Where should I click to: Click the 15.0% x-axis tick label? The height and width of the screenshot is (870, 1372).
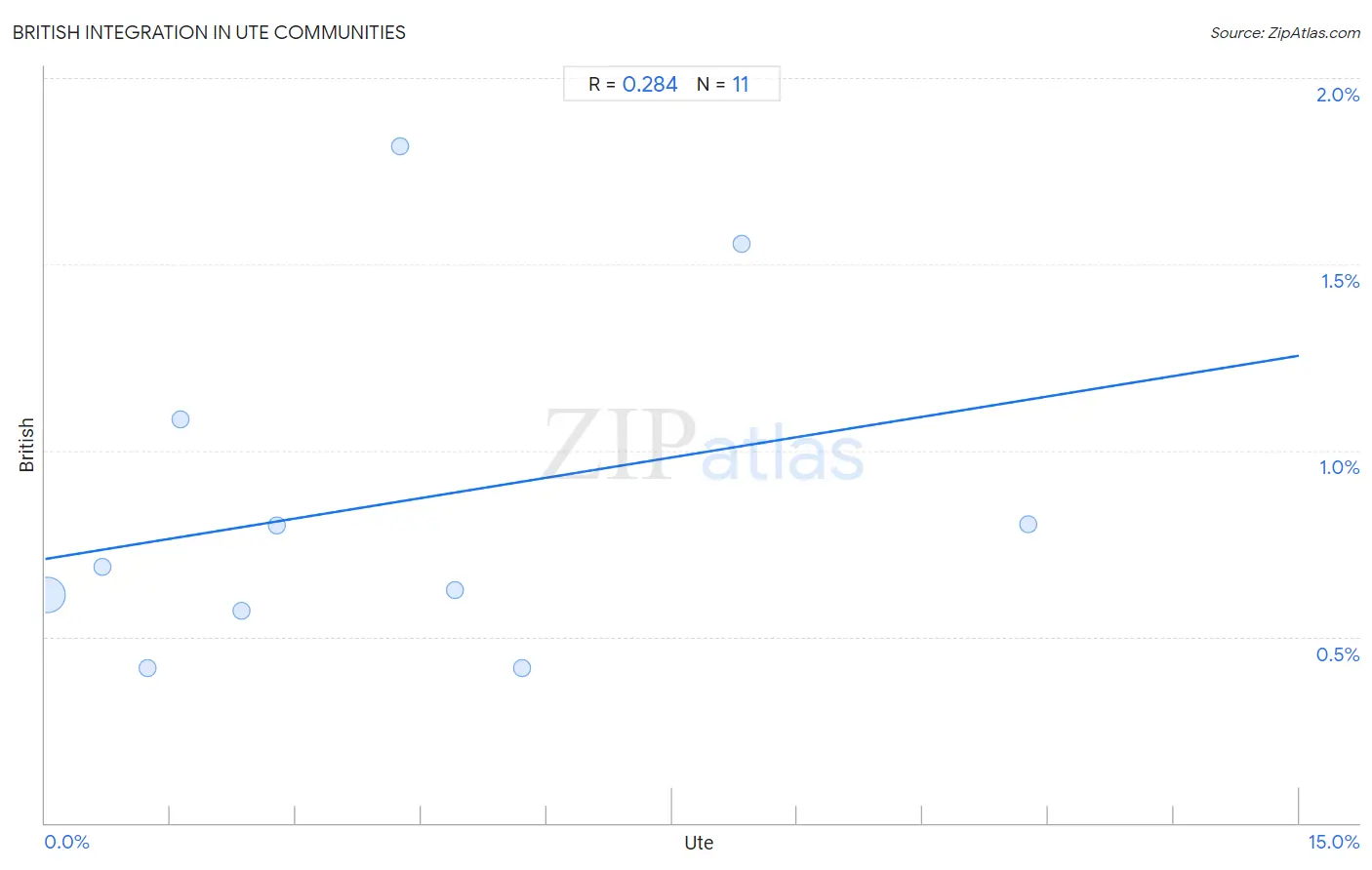(1334, 842)
